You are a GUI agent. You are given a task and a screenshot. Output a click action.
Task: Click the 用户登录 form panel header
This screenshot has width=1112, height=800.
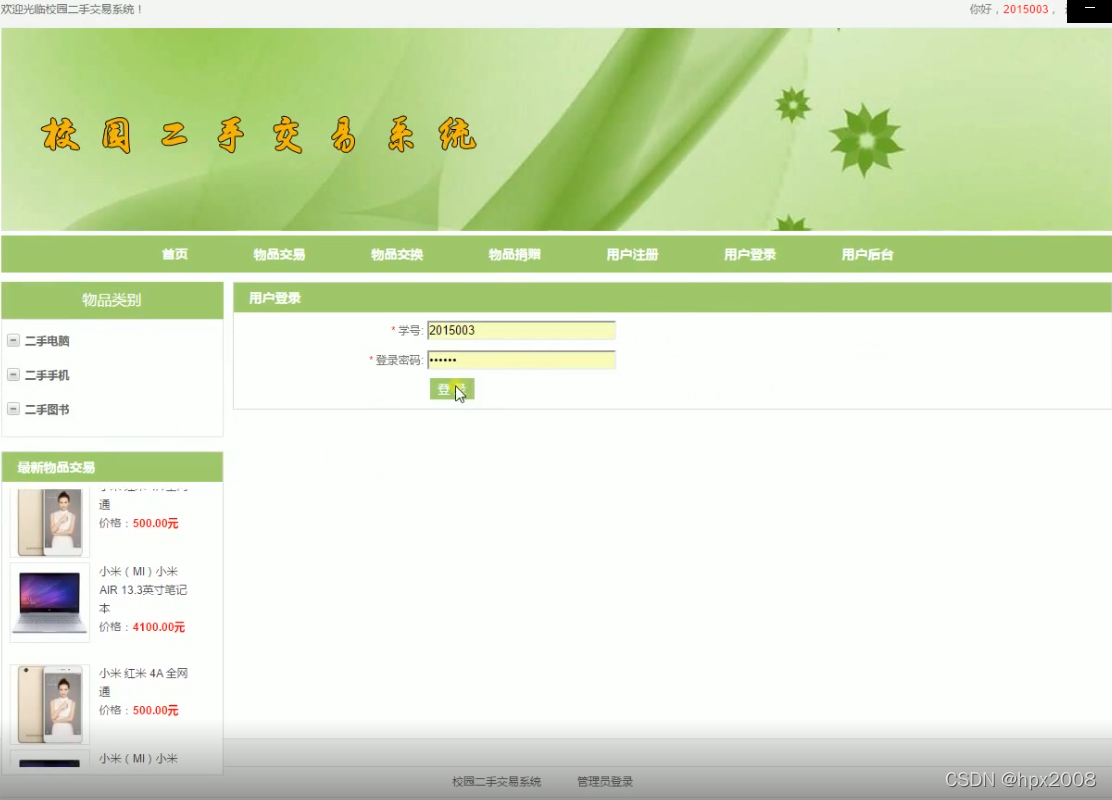tap(672, 298)
